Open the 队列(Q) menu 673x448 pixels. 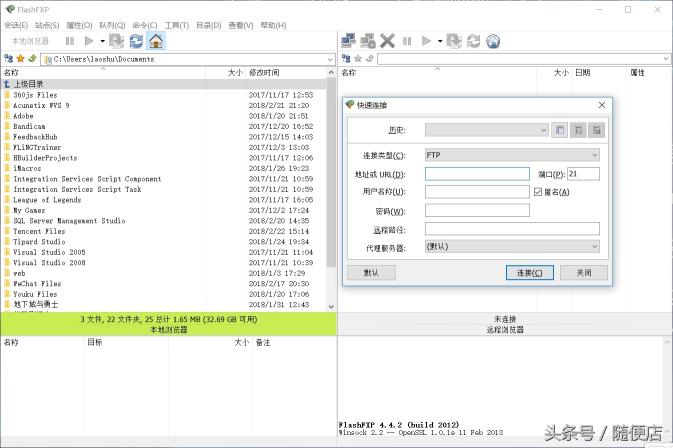point(112,25)
